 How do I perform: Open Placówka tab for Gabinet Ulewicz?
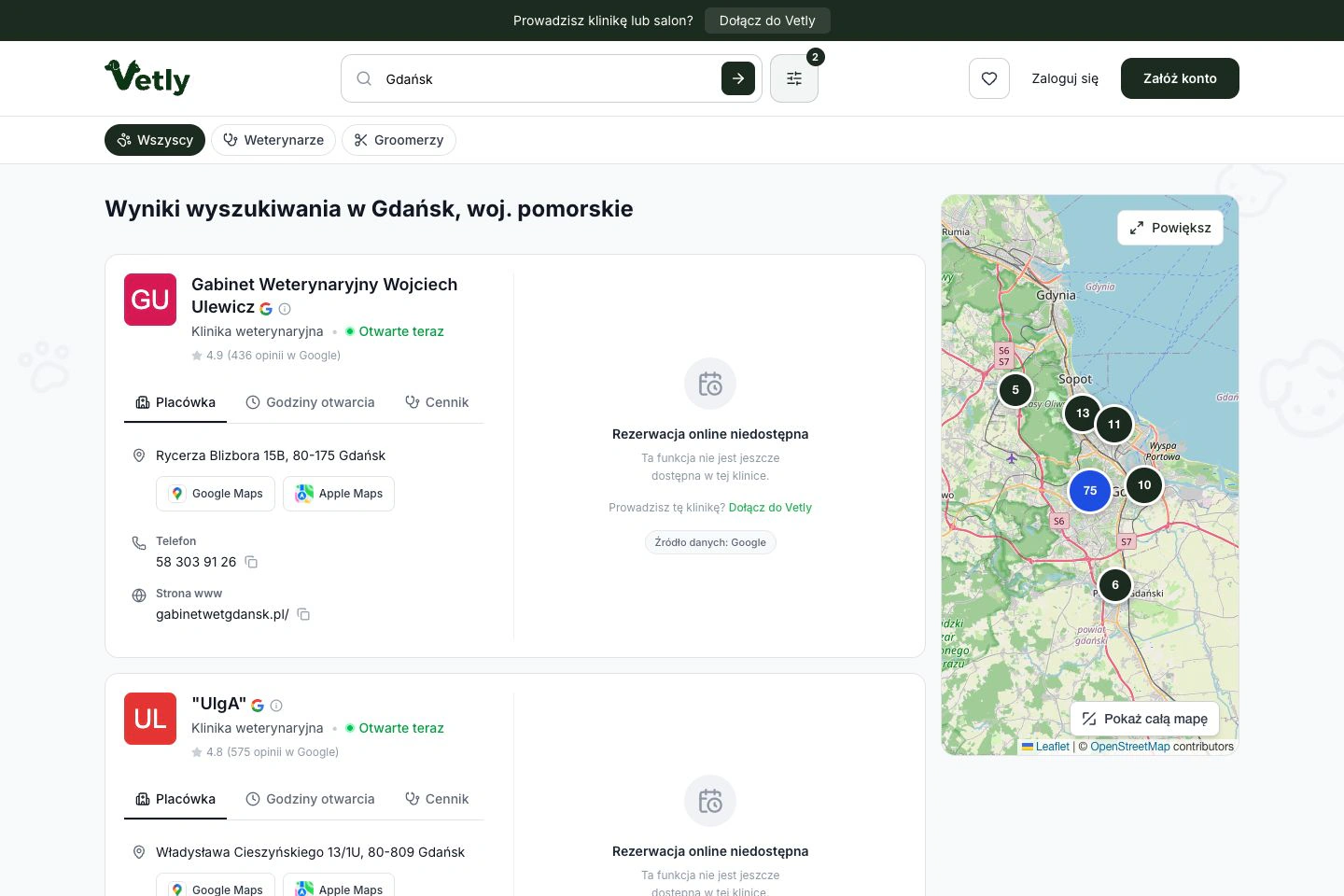coord(175,402)
